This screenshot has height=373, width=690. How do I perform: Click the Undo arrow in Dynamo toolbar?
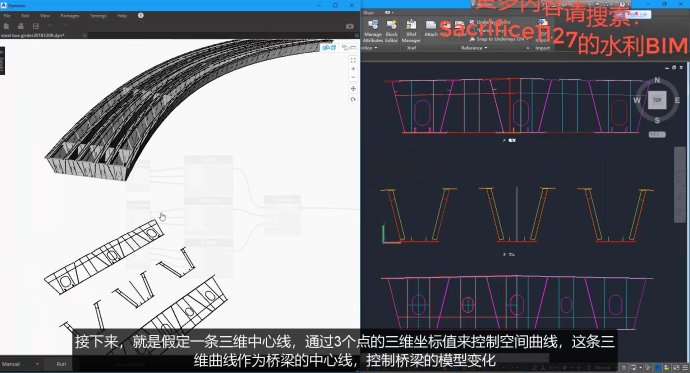click(50, 26)
